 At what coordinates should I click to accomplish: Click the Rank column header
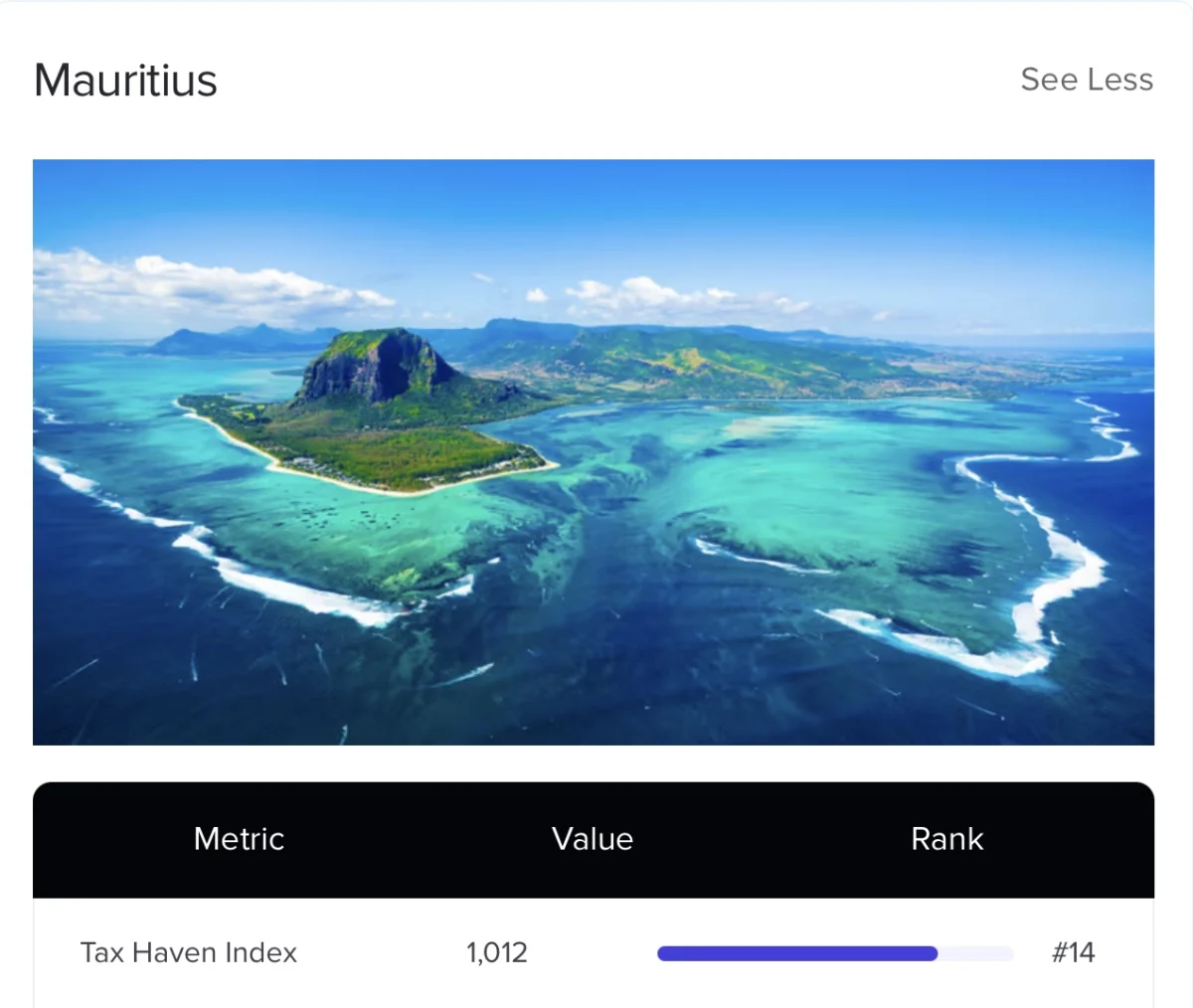[x=946, y=839]
